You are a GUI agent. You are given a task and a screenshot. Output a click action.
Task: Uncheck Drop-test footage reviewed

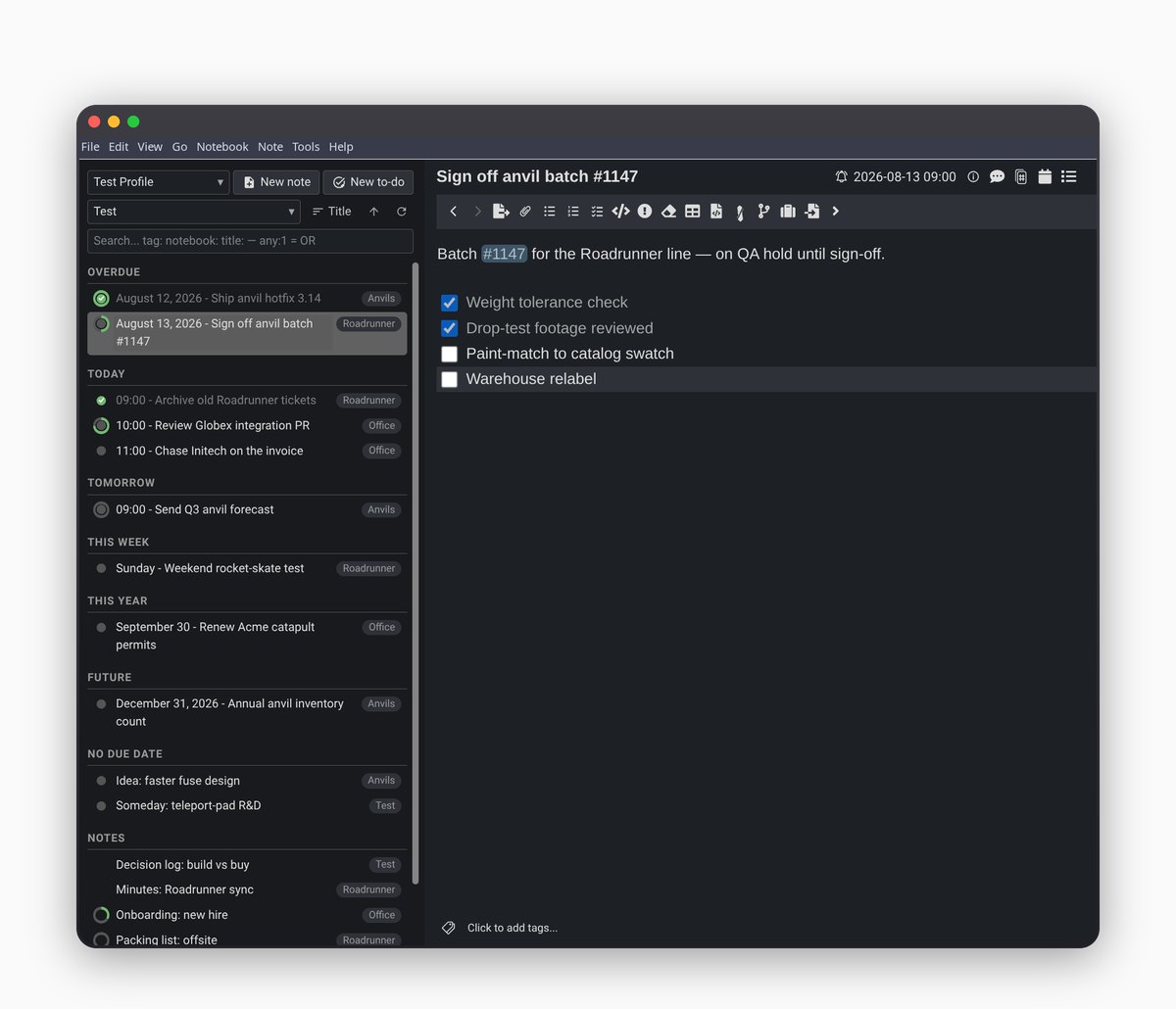pyautogui.click(x=450, y=328)
